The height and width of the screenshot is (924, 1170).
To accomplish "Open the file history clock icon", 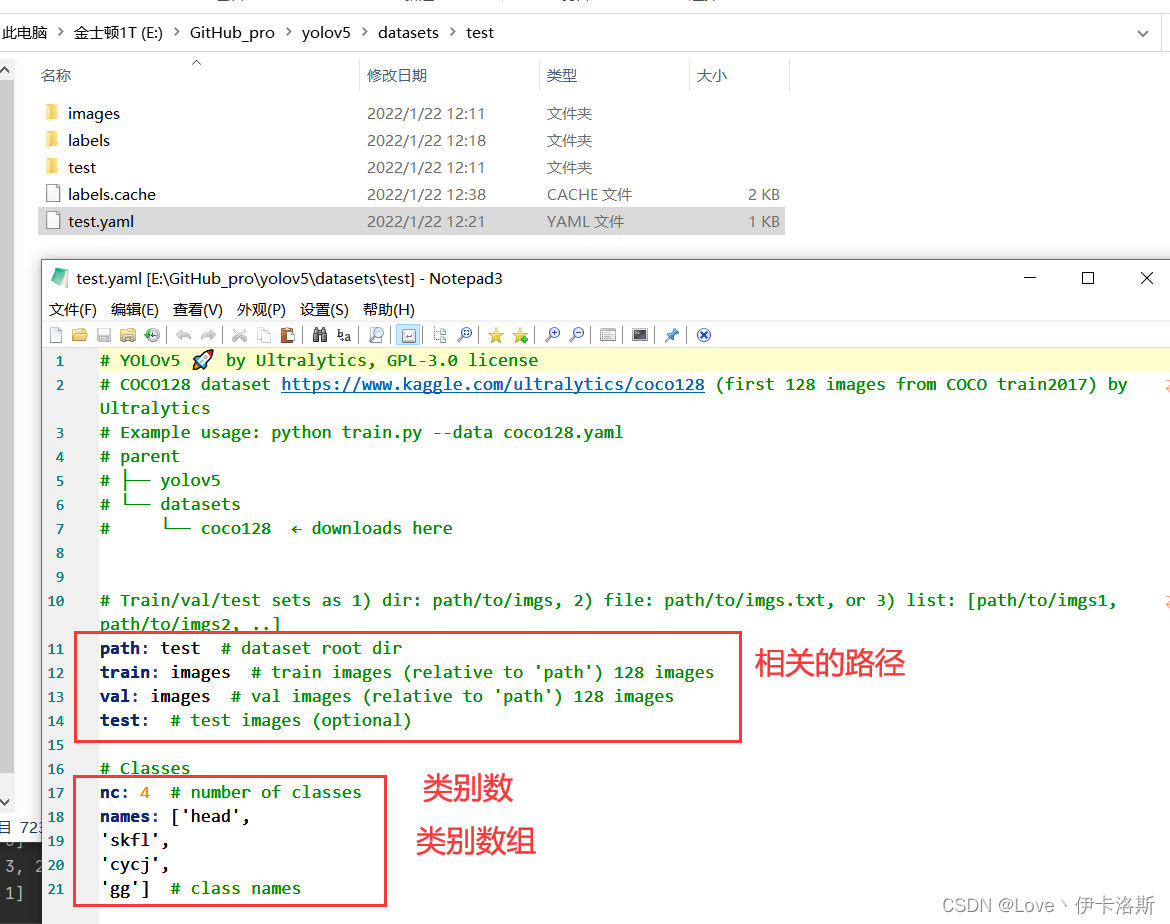I will coord(152,335).
